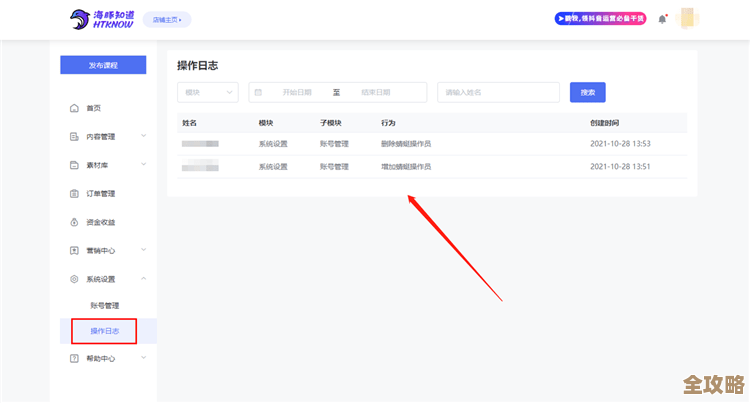Click the 营销中心 sidebar icon

(x=74, y=251)
